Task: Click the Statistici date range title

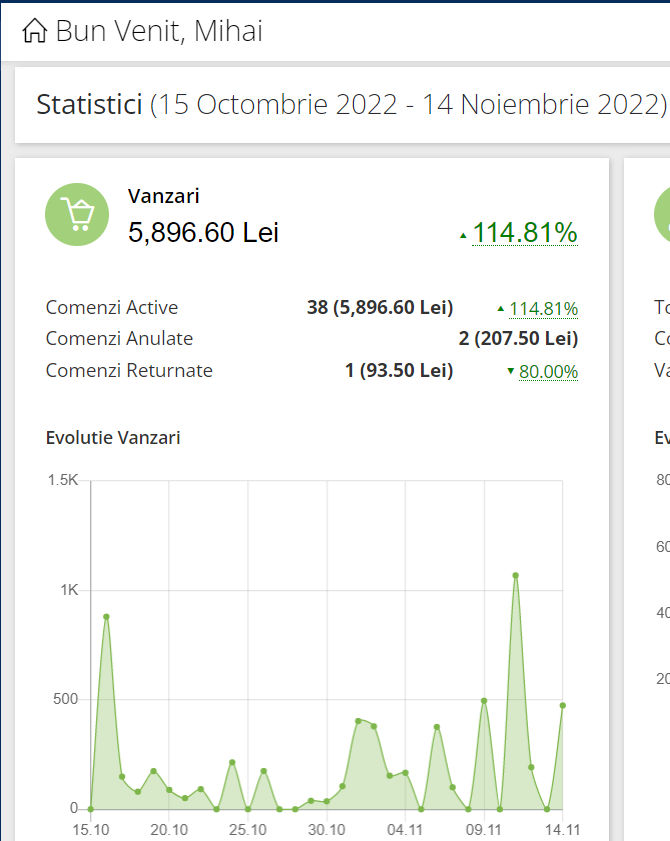Action: point(351,104)
